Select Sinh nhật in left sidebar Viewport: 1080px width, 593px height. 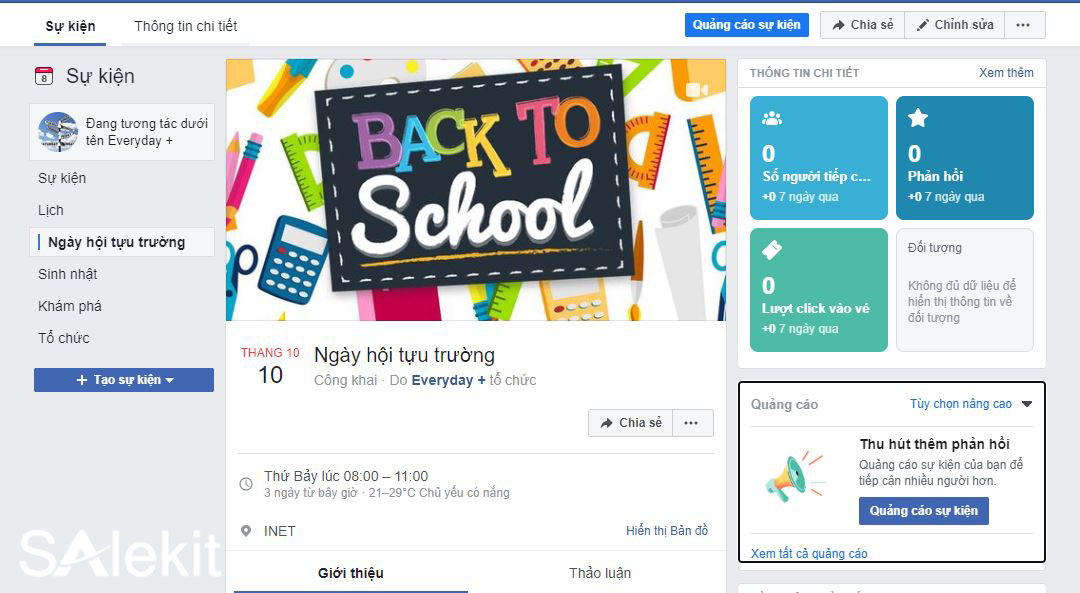click(68, 274)
